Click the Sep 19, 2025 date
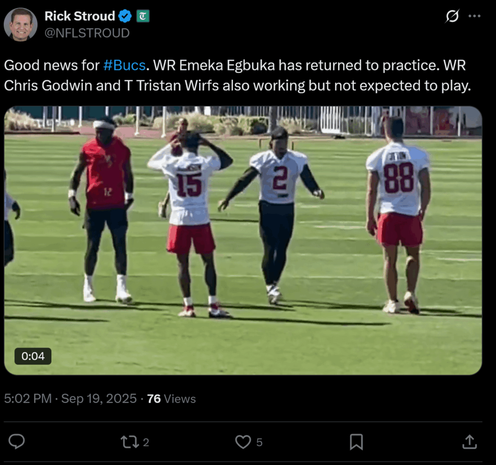Viewport: 496px width, 465px height. coord(99,399)
